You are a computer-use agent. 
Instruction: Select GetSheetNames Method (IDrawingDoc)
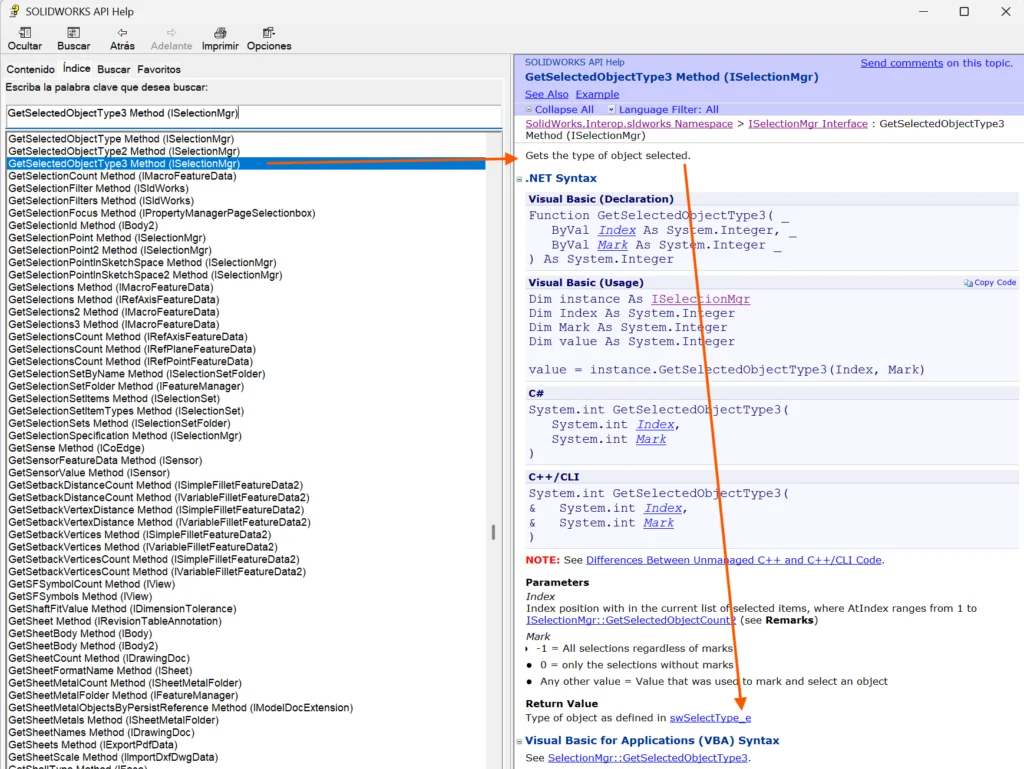(x=101, y=732)
